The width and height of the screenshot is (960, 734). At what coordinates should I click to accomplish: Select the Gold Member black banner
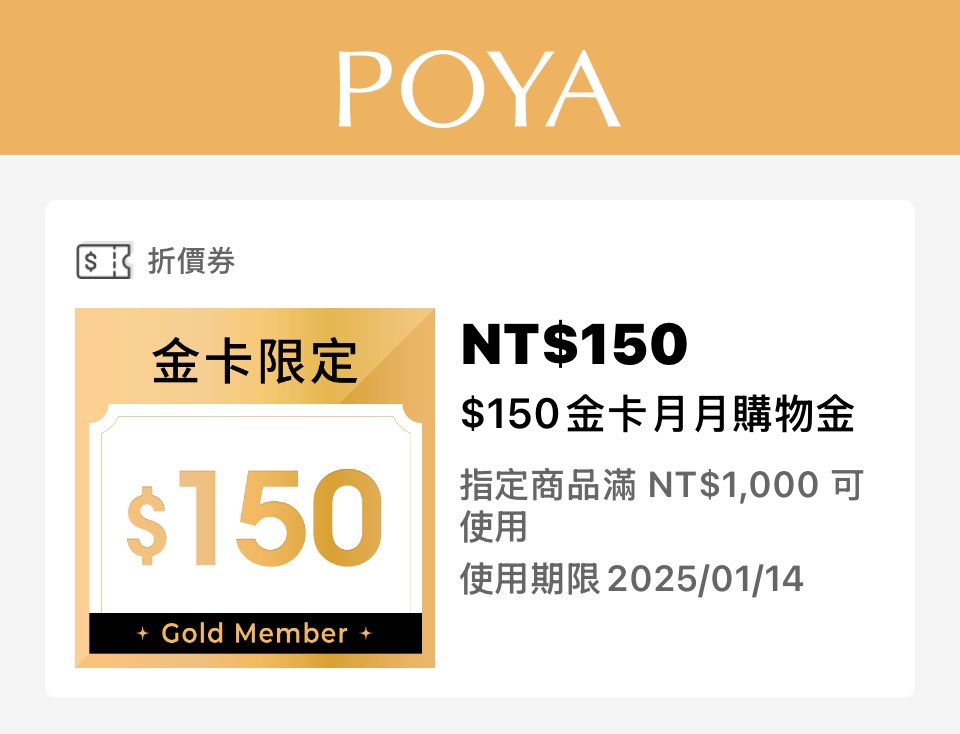click(x=256, y=634)
